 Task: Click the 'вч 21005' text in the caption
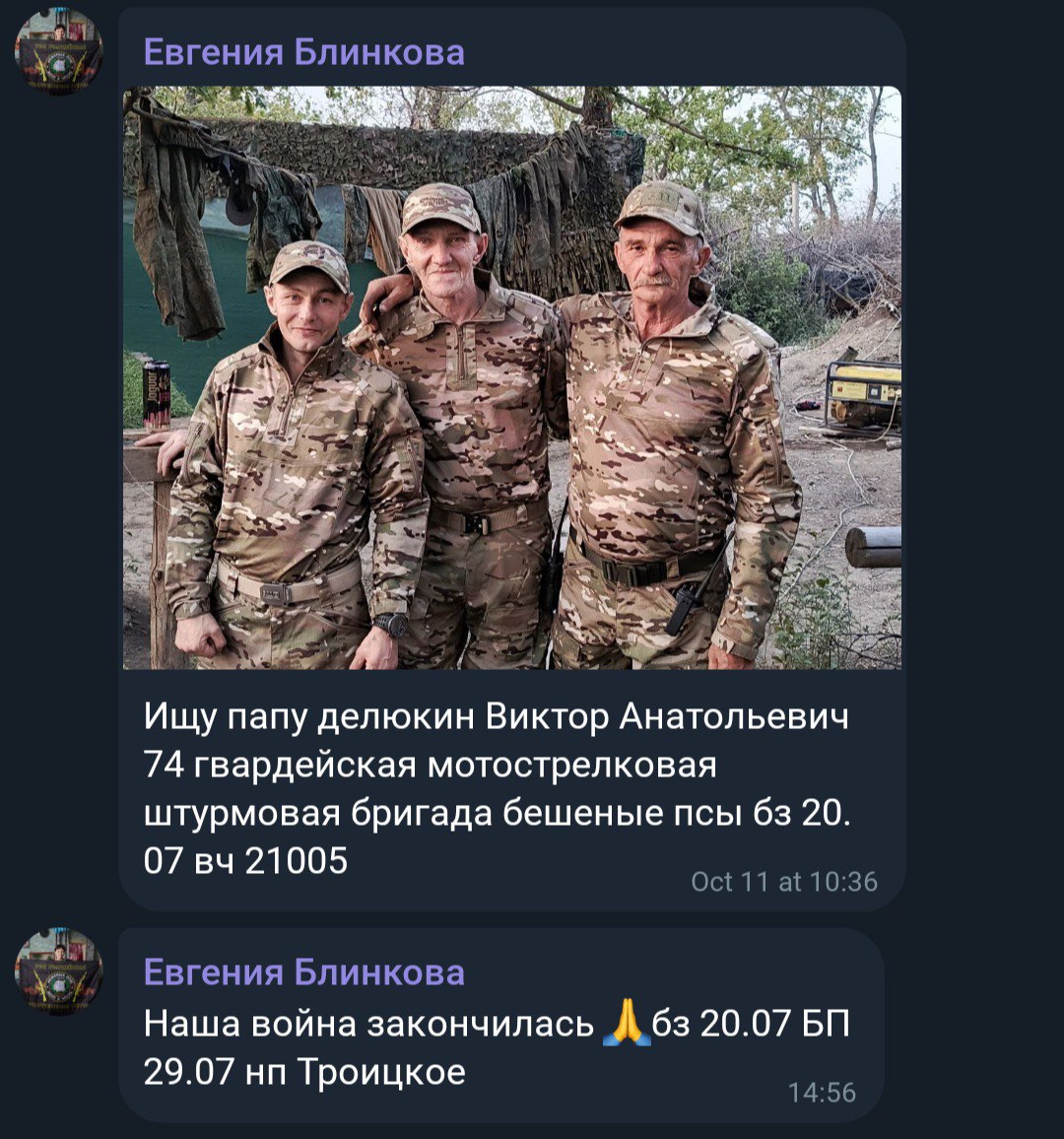coord(272,861)
